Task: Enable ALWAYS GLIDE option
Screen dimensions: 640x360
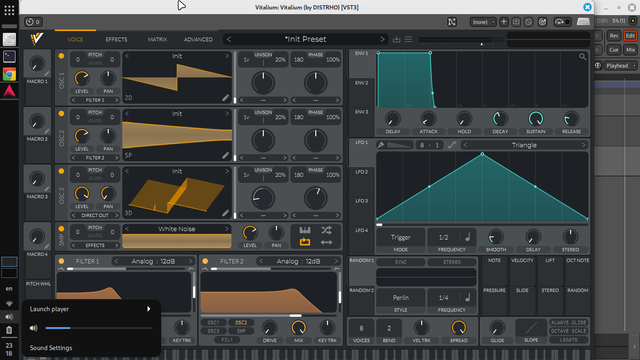Action: point(568,322)
